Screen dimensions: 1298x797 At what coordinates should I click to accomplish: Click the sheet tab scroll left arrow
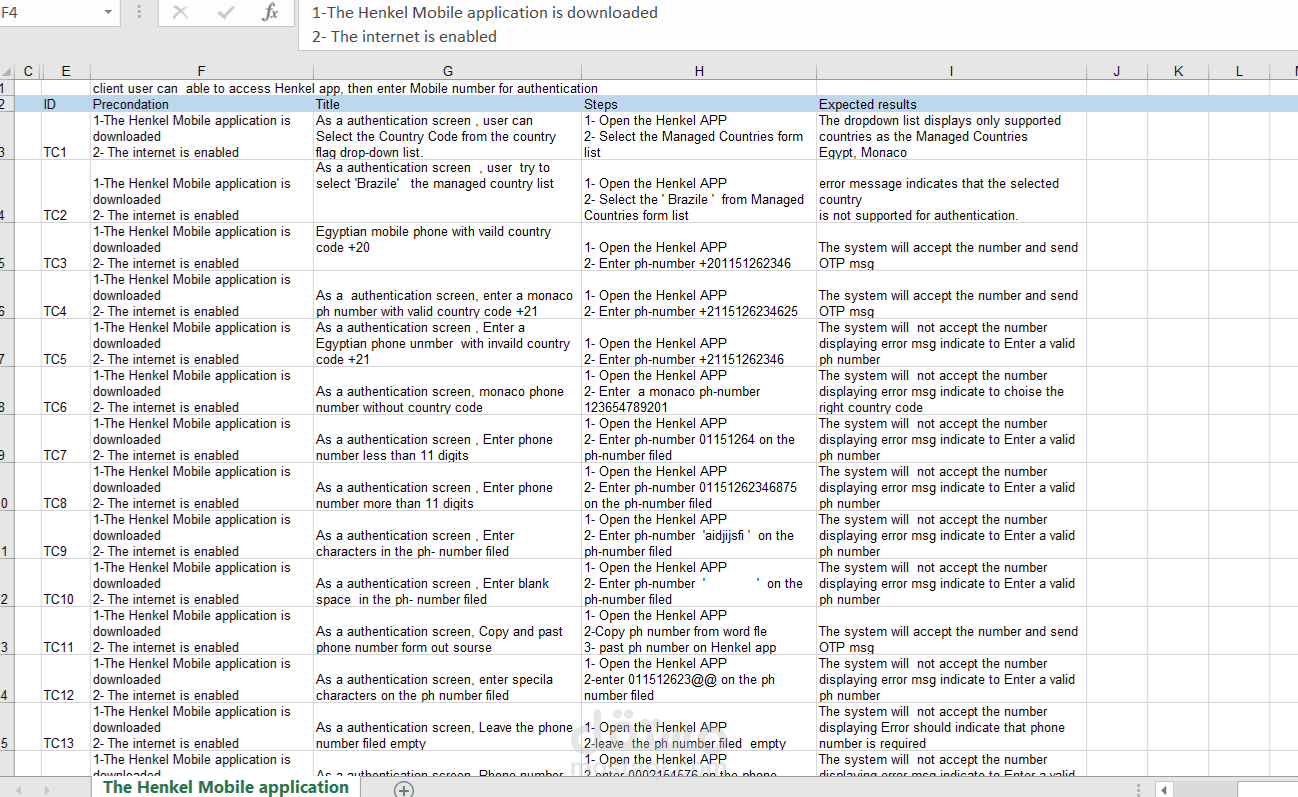[x=19, y=790]
